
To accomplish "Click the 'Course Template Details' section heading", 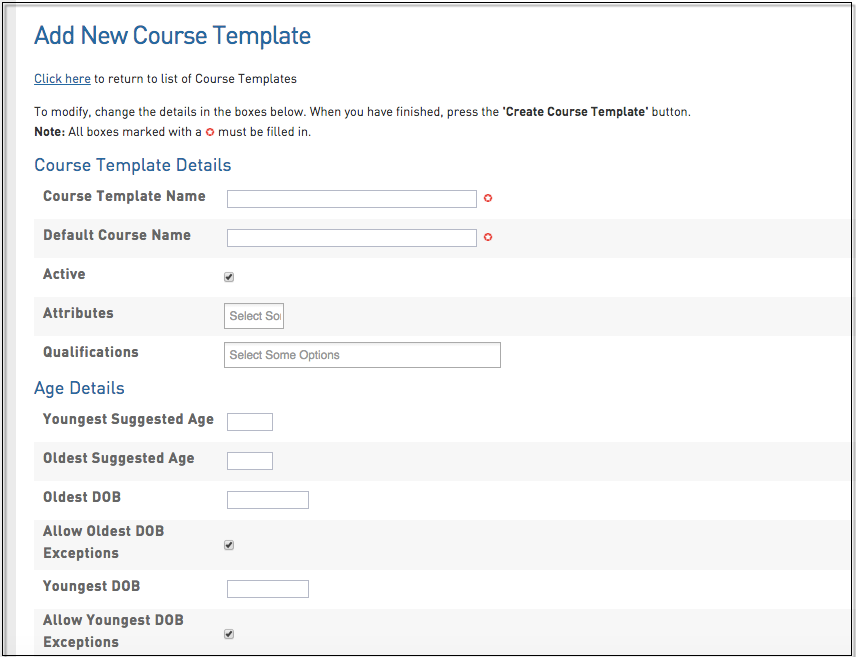I will [133, 165].
